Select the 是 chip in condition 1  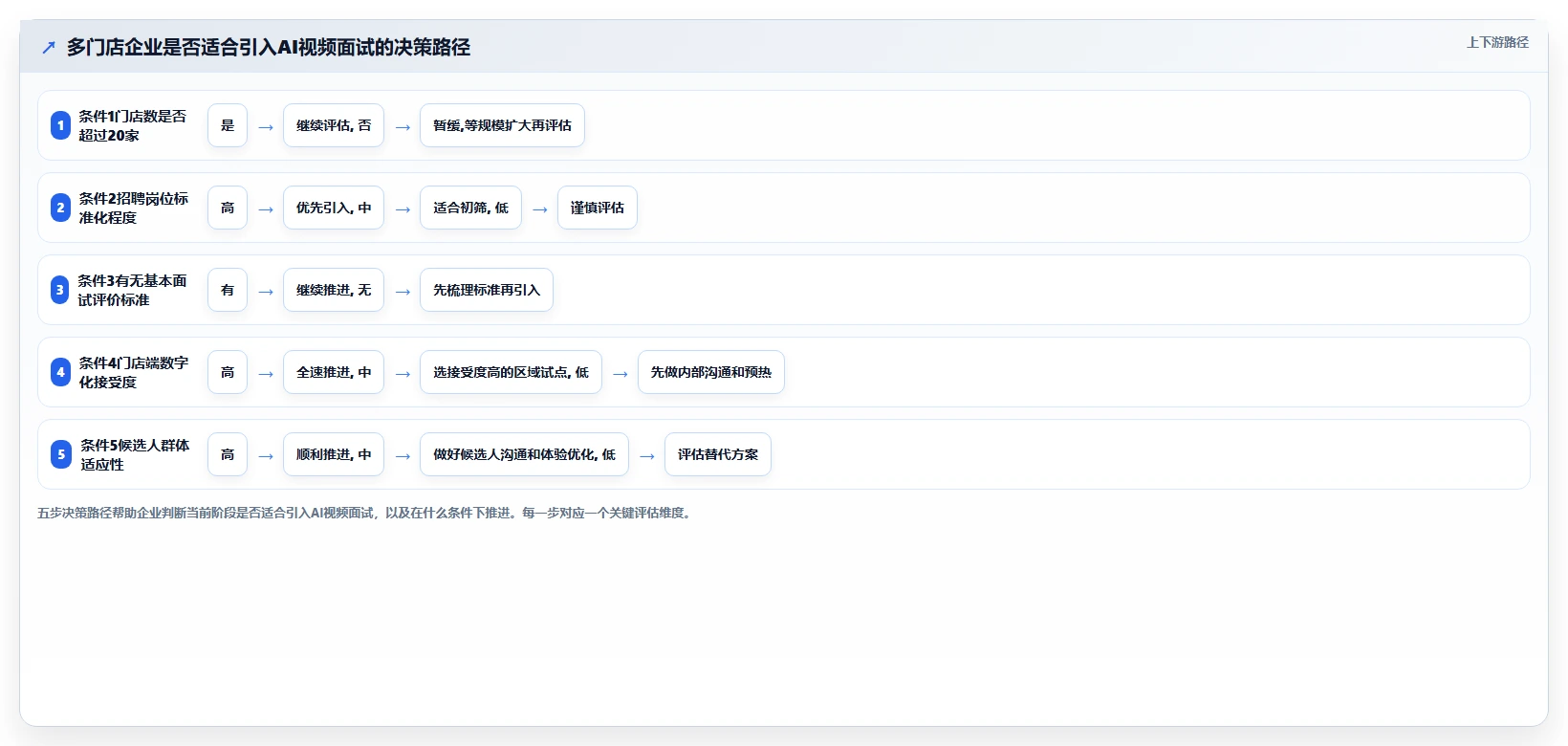point(228,125)
